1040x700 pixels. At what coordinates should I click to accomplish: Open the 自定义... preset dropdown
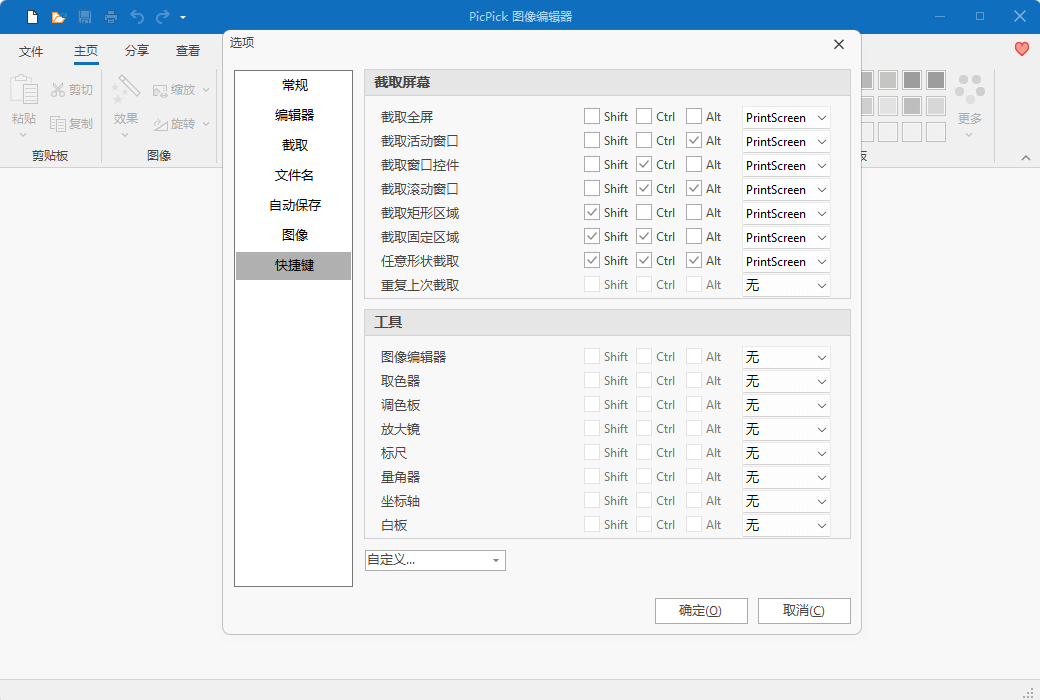click(x=435, y=560)
